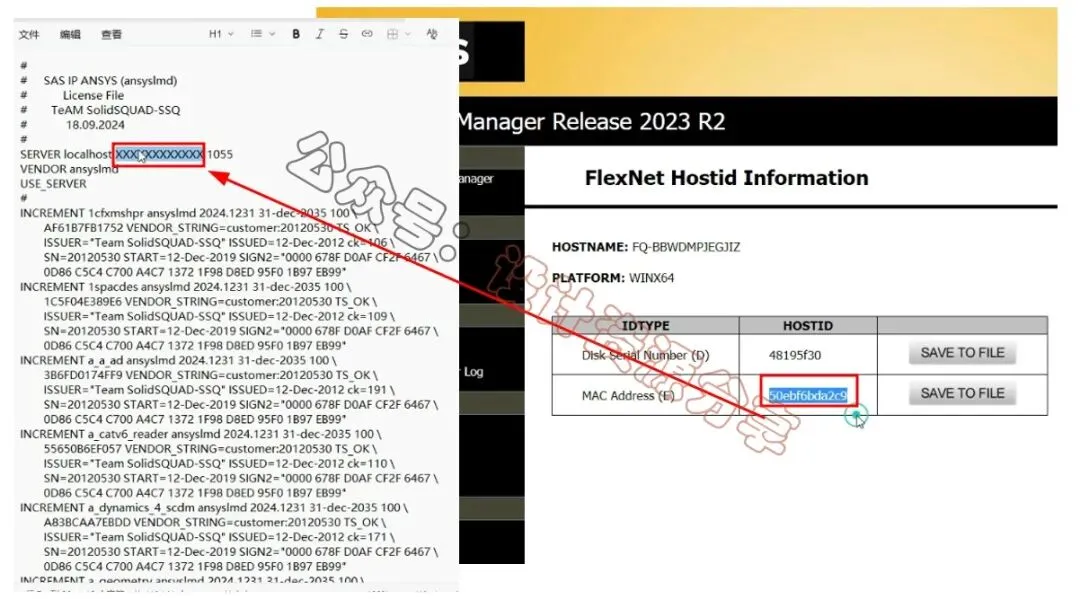
Task: Click the 'INCREMENT a_dynamics_4_scdm ansyslmd' line
Action: click(214, 507)
